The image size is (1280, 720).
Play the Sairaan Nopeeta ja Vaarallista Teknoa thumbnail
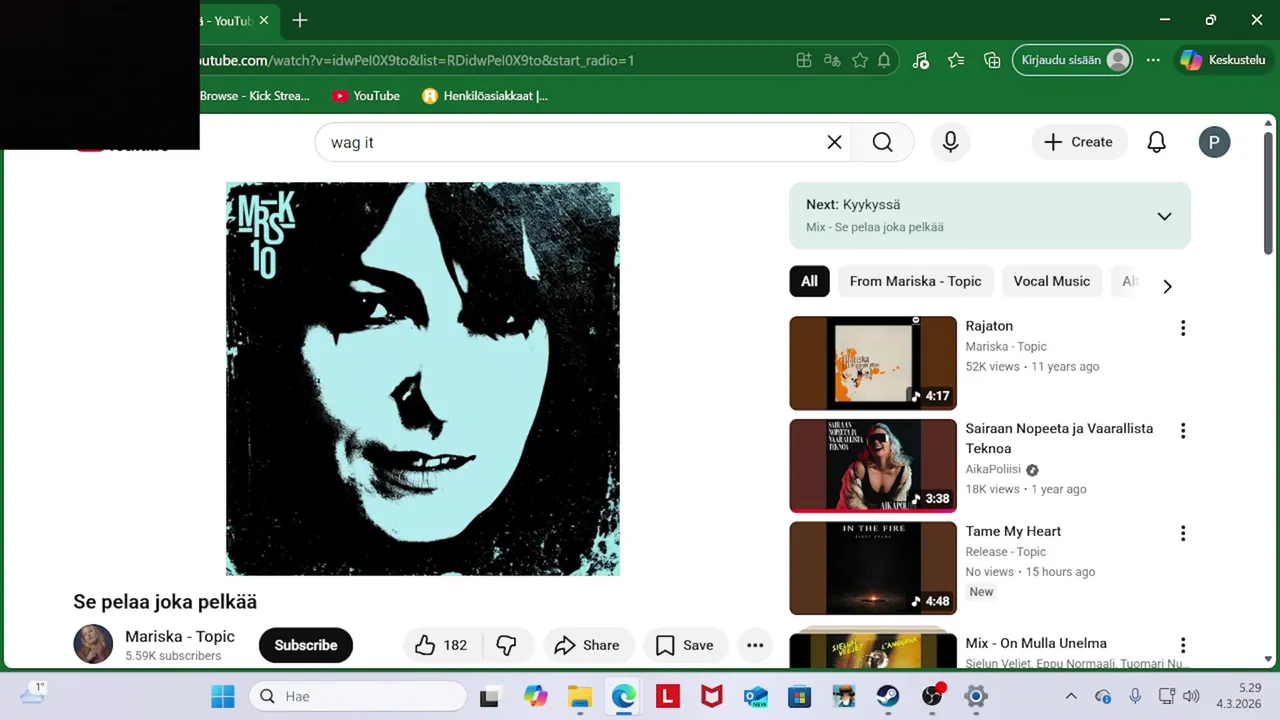coord(873,466)
